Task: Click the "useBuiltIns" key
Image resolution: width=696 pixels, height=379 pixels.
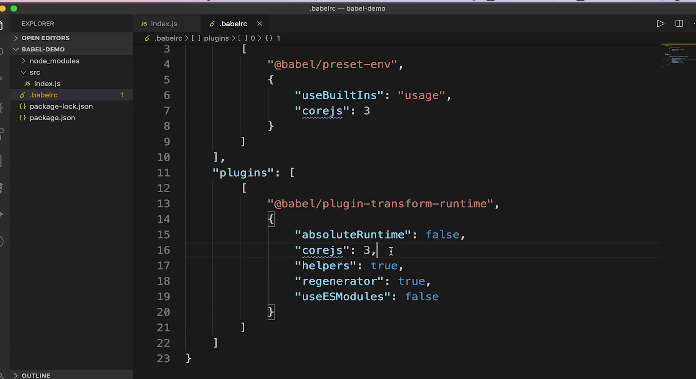Action: (339, 95)
